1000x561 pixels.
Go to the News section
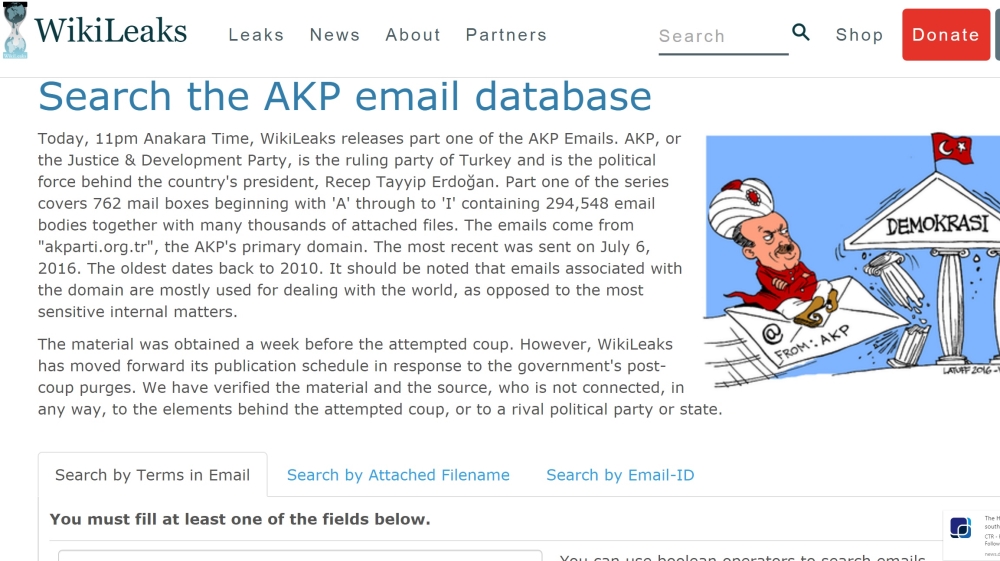[x=335, y=35]
